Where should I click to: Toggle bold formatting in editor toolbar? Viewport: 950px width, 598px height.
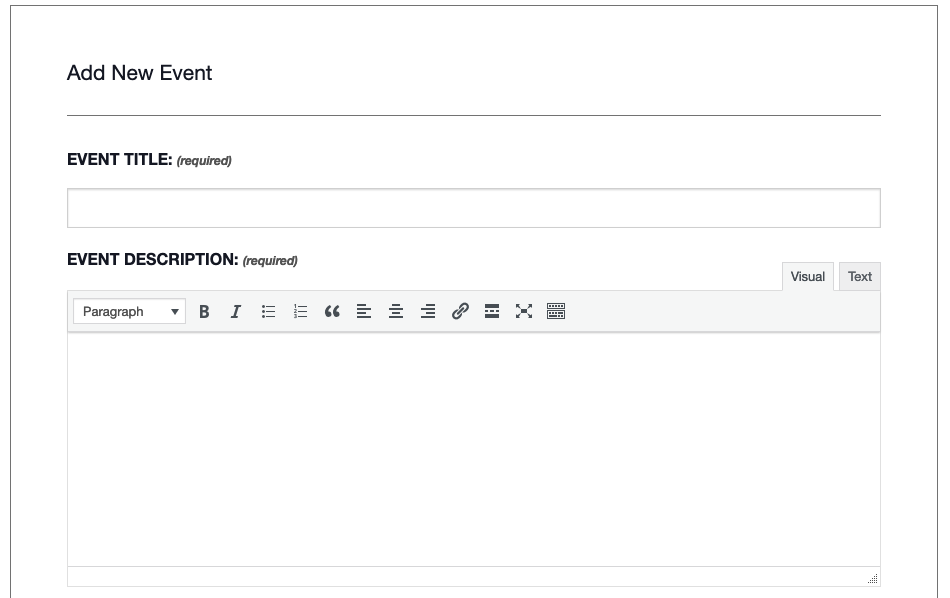[204, 311]
